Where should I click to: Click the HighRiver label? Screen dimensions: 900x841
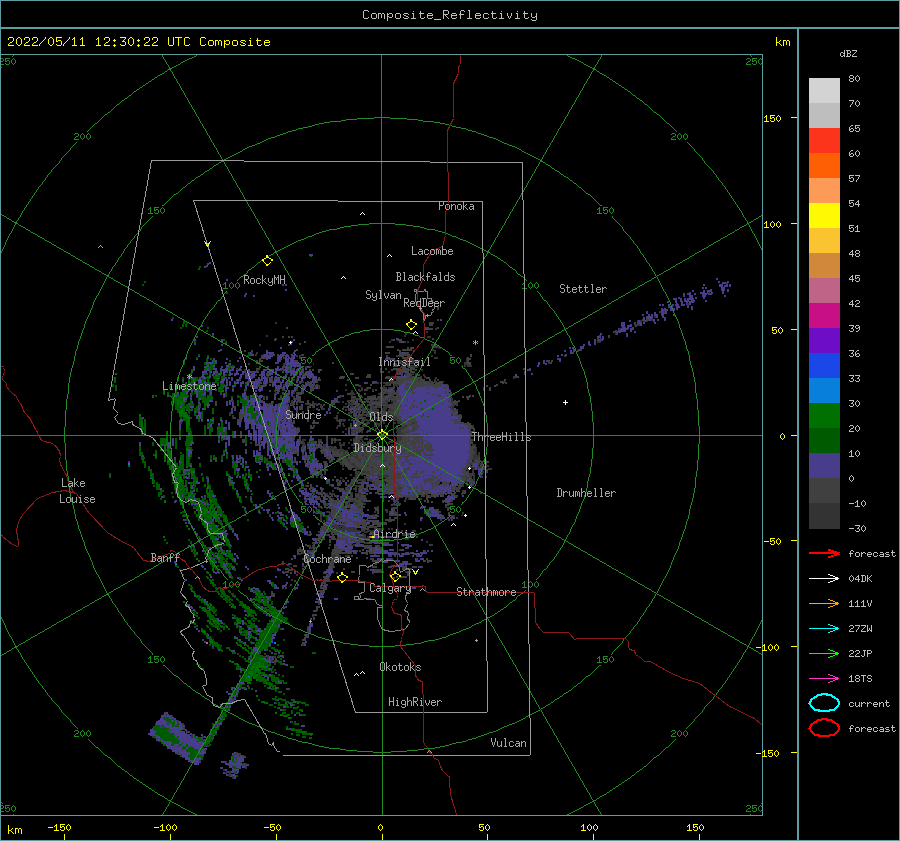click(415, 702)
